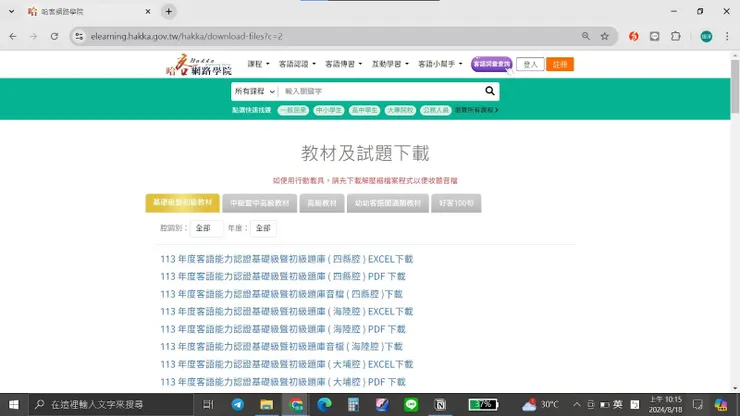The width and height of the screenshot is (740, 416).
Task: Expand the 客語傳習 navigation menu
Action: click(x=343, y=64)
